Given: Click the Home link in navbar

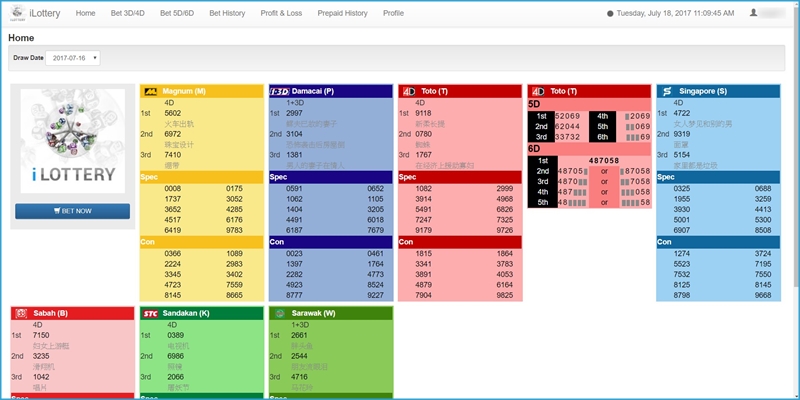Looking at the screenshot, I should [85, 14].
